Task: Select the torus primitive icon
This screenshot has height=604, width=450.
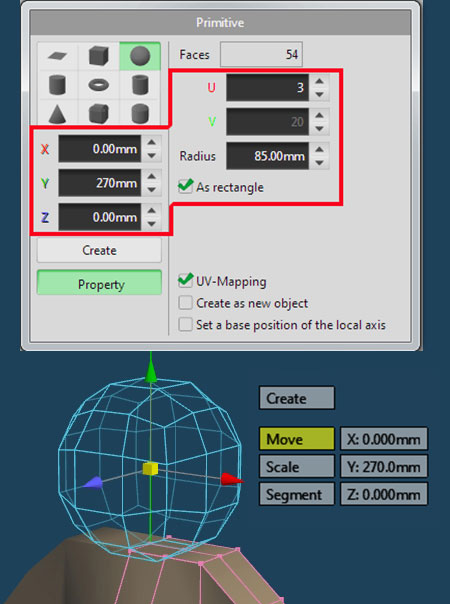Action: [x=99, y=85]
